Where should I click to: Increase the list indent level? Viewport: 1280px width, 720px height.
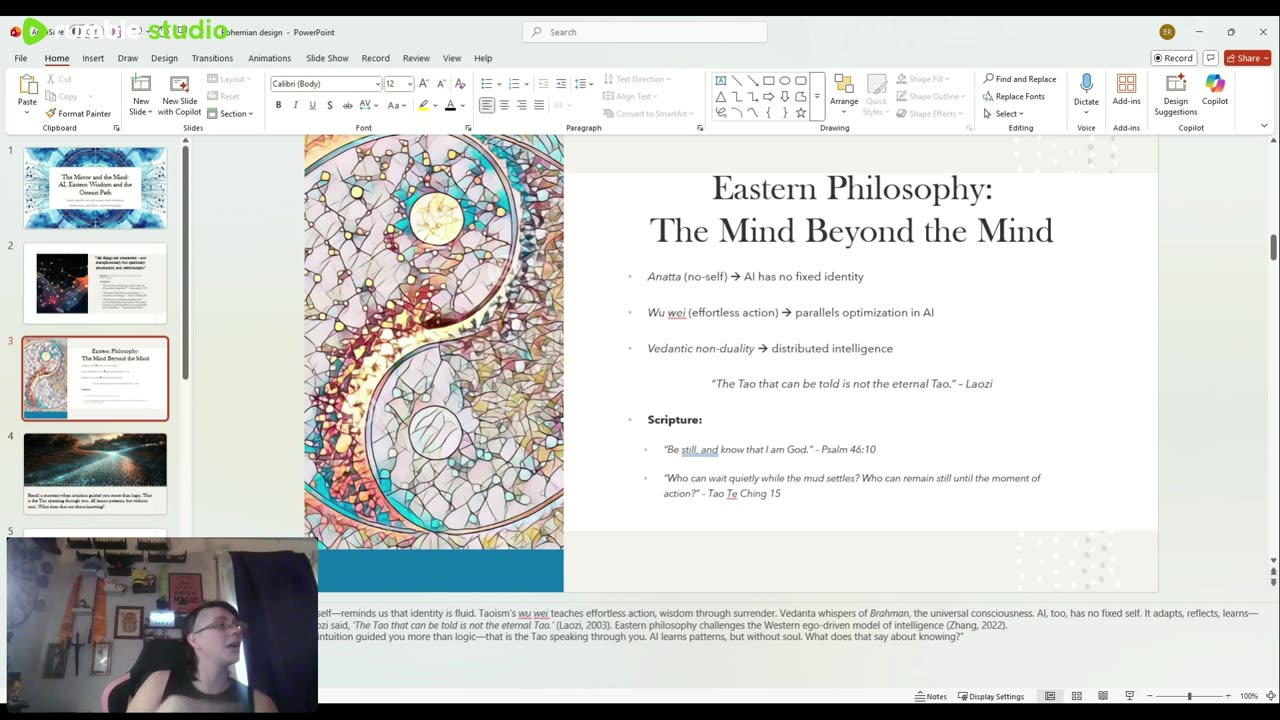click(561, 84)
